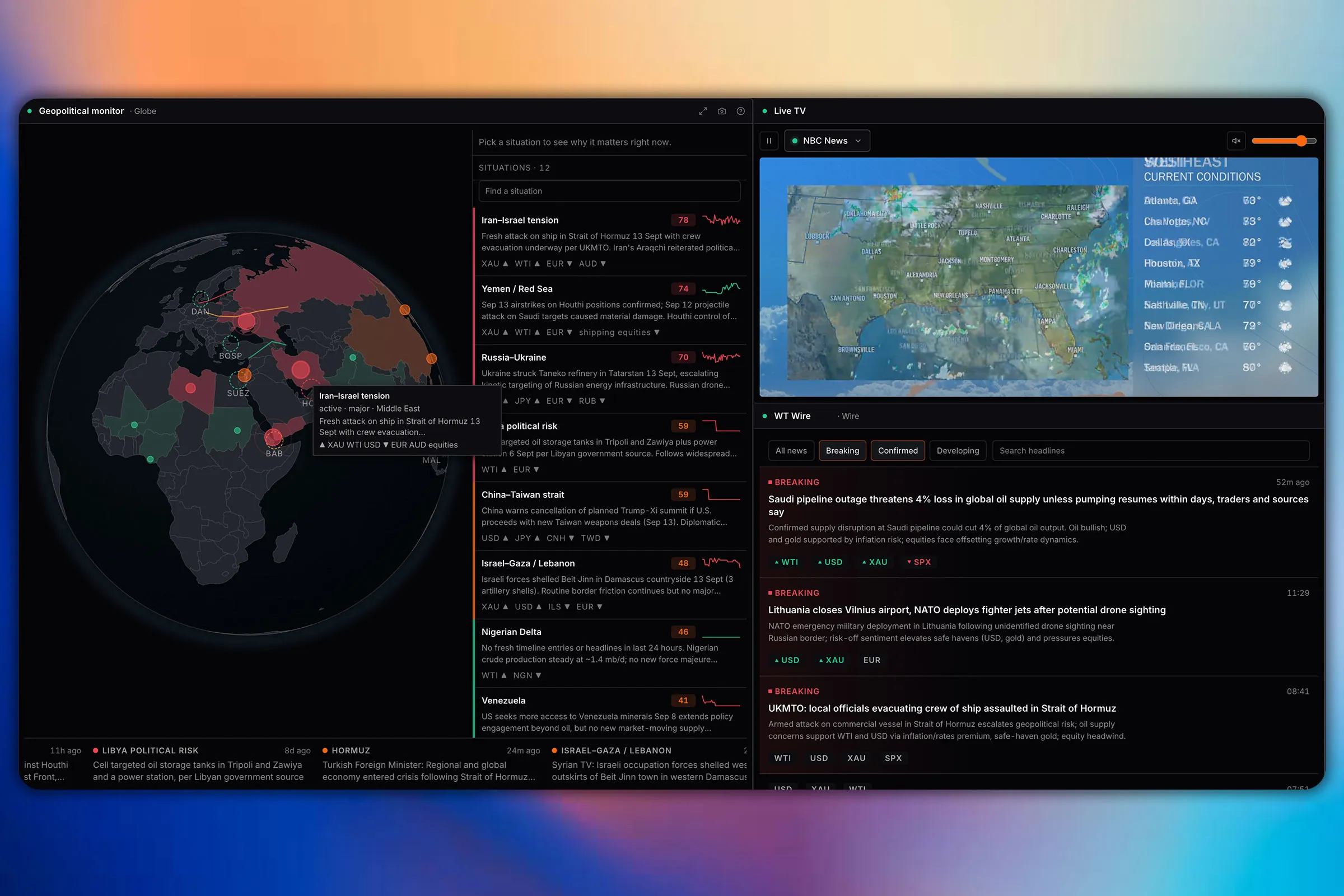Click the red Libya hotspot marker on globe
Viewport: 1344px width, 896px height.
pyautogui.click(x=191, y=388)
